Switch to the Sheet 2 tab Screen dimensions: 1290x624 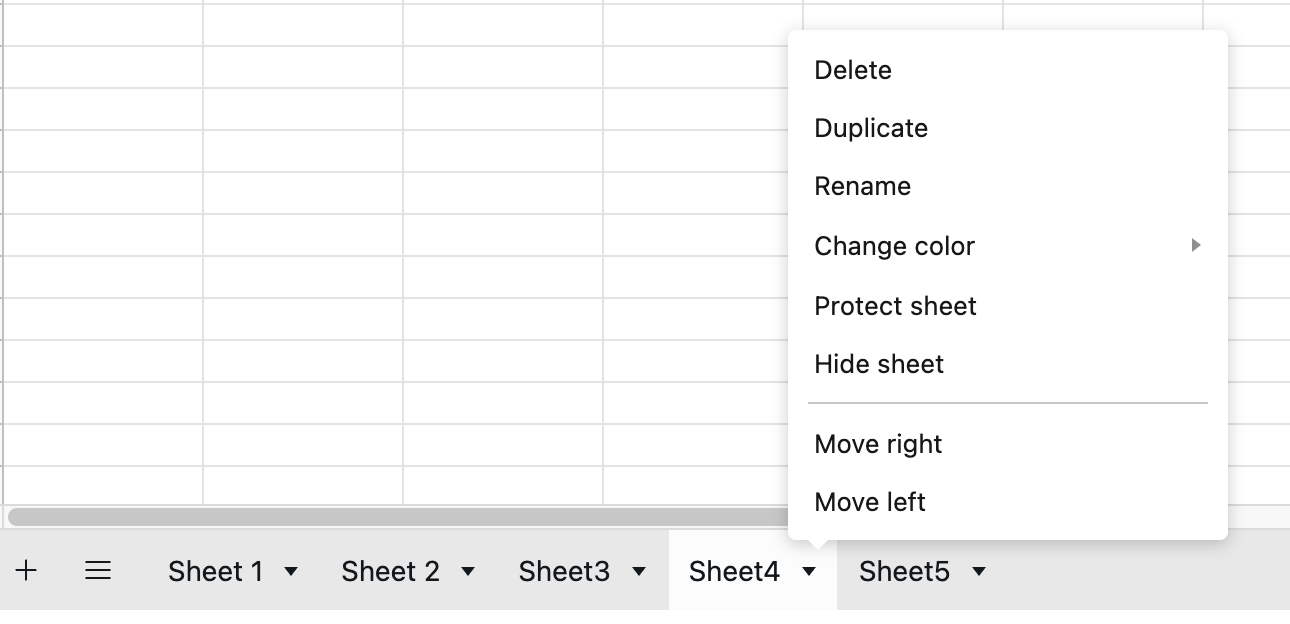(x=390, y=571)
